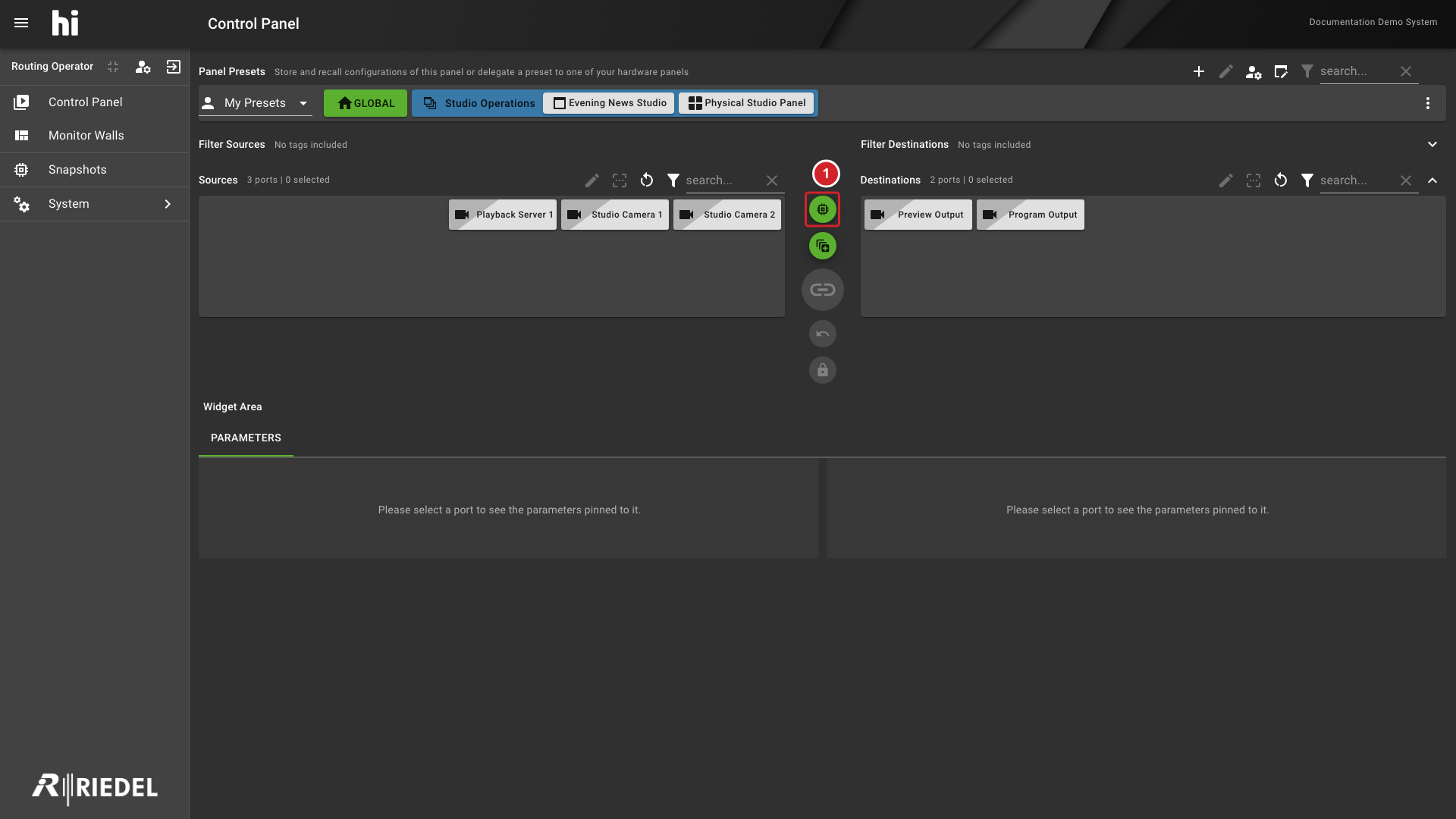The width and height of the screenshot is (1456, 819).
Task: Filter destinations with the funnel icon
Action: pyautogui.click(x=1307, y=180)
